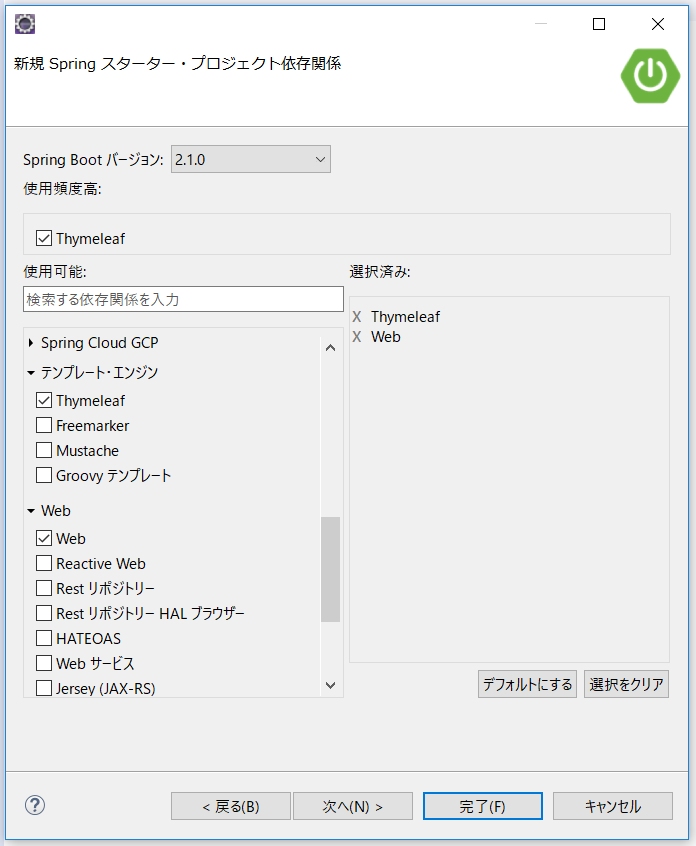Click the Web category header label
Image resolution: width=696 pixels, height=846 pixels.
tap(56, 510)
